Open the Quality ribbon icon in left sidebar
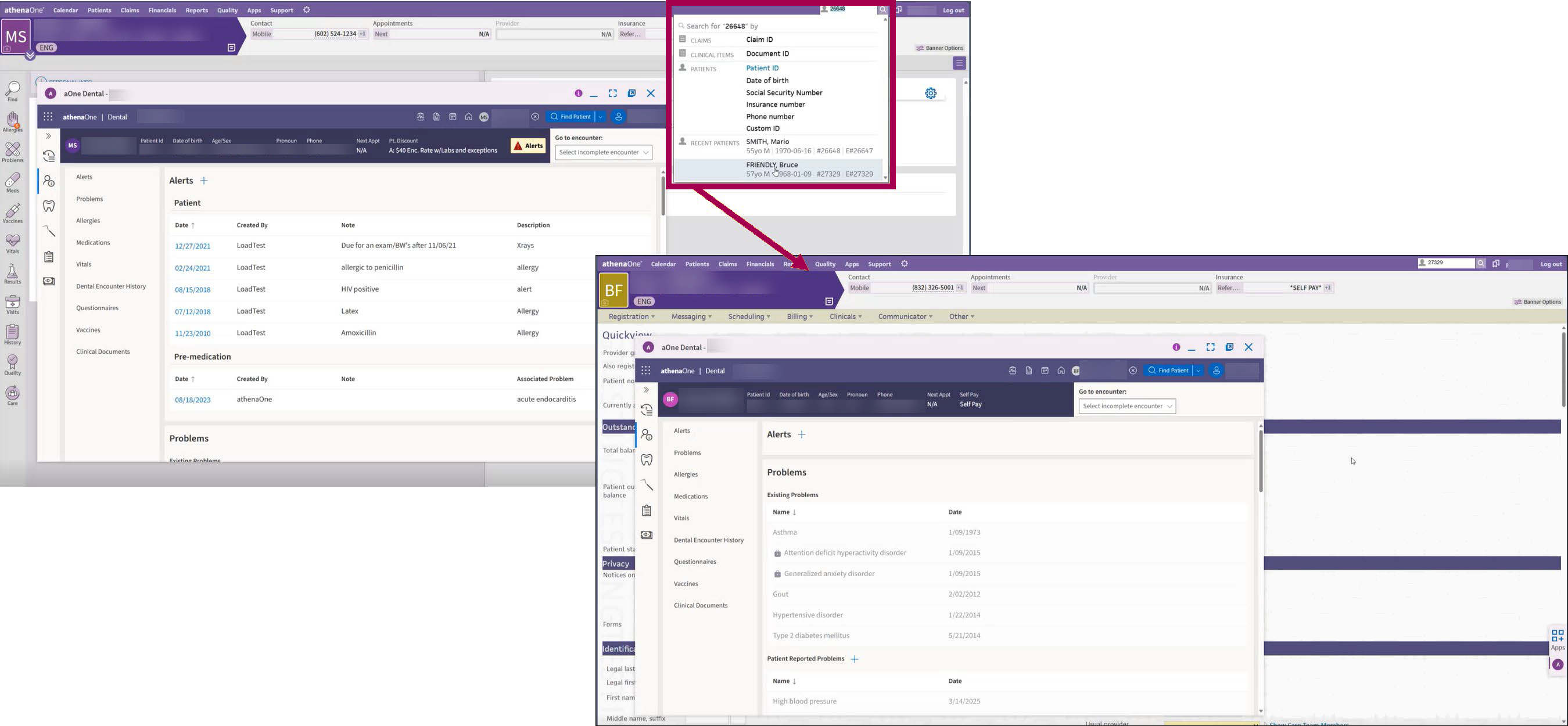The image size is (1568, 726). pyautogui.click(x=13, y=365)
